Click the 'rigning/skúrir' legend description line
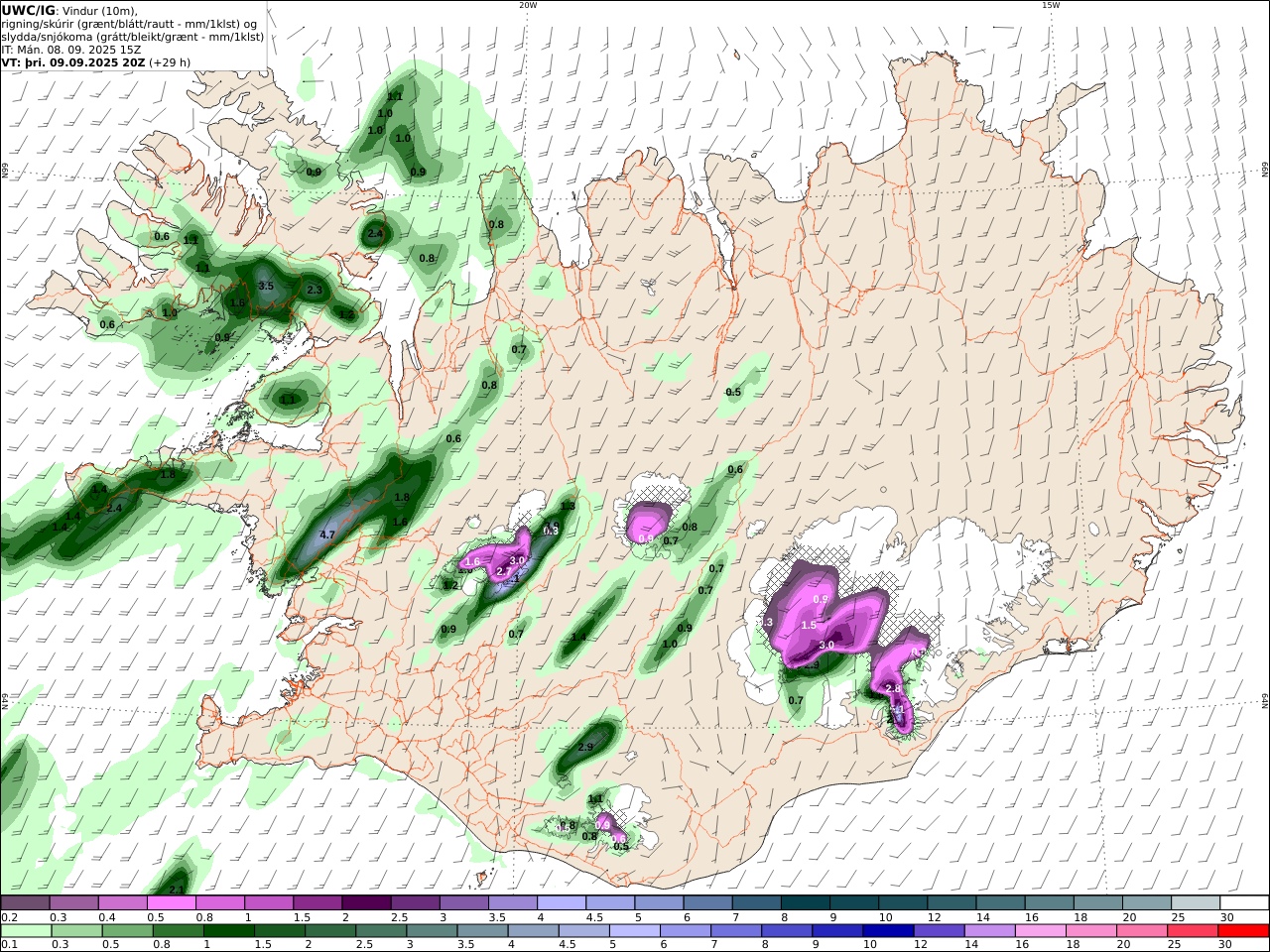 click(x=129, y=24)
